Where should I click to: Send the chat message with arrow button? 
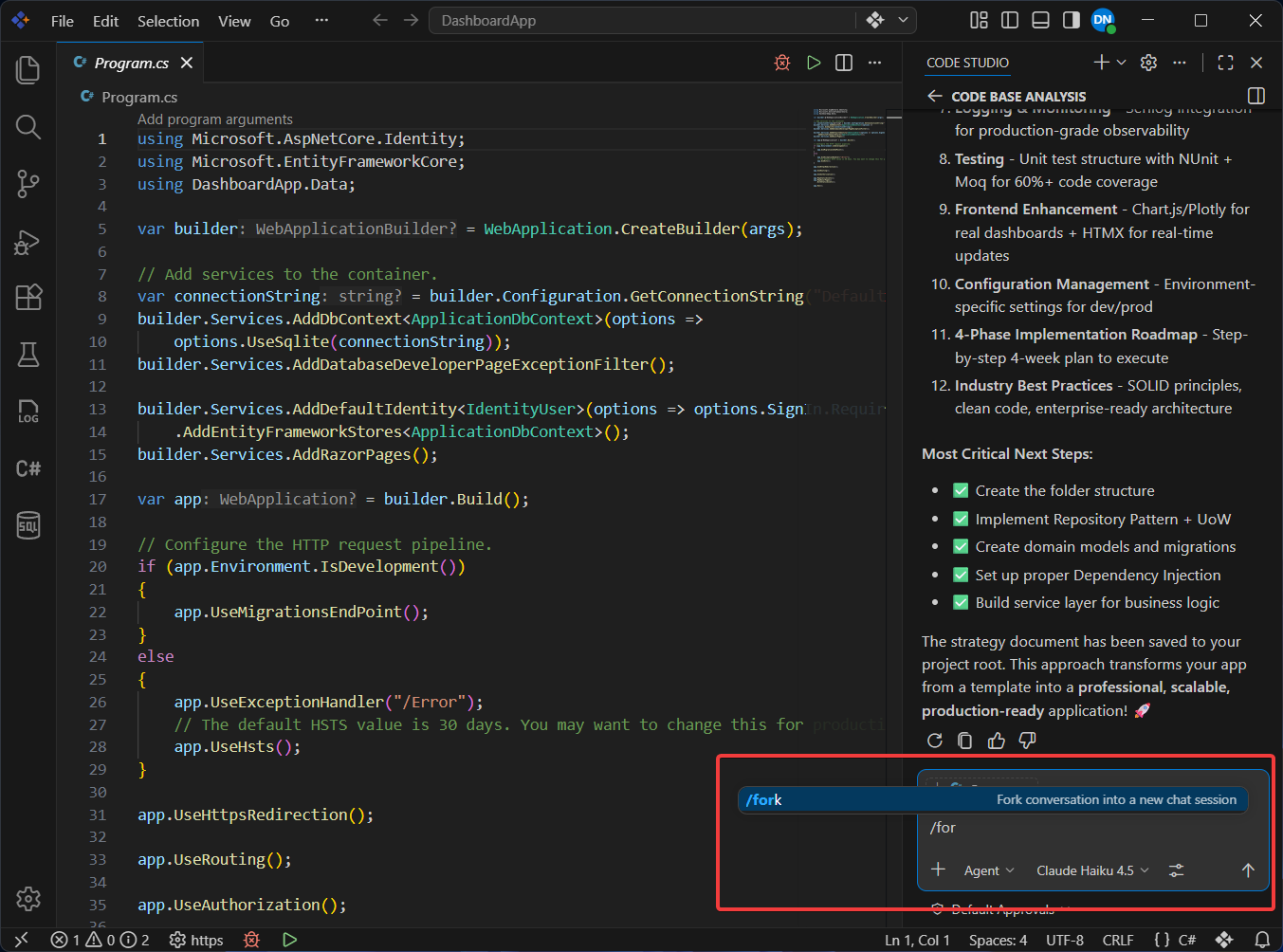[x=1248, y=870]
